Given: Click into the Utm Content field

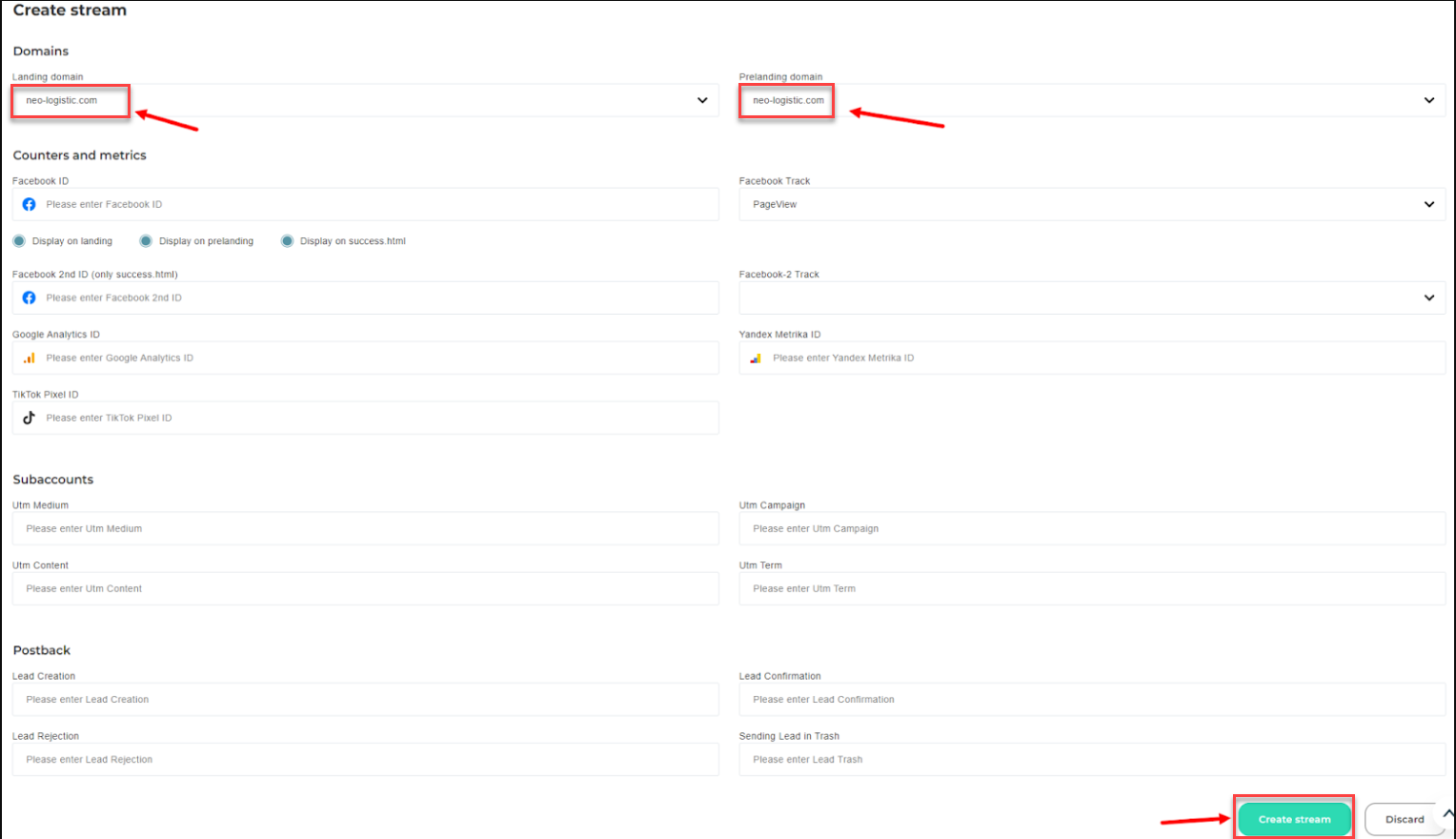Looking at the screenshot, I should click(366, 588).
